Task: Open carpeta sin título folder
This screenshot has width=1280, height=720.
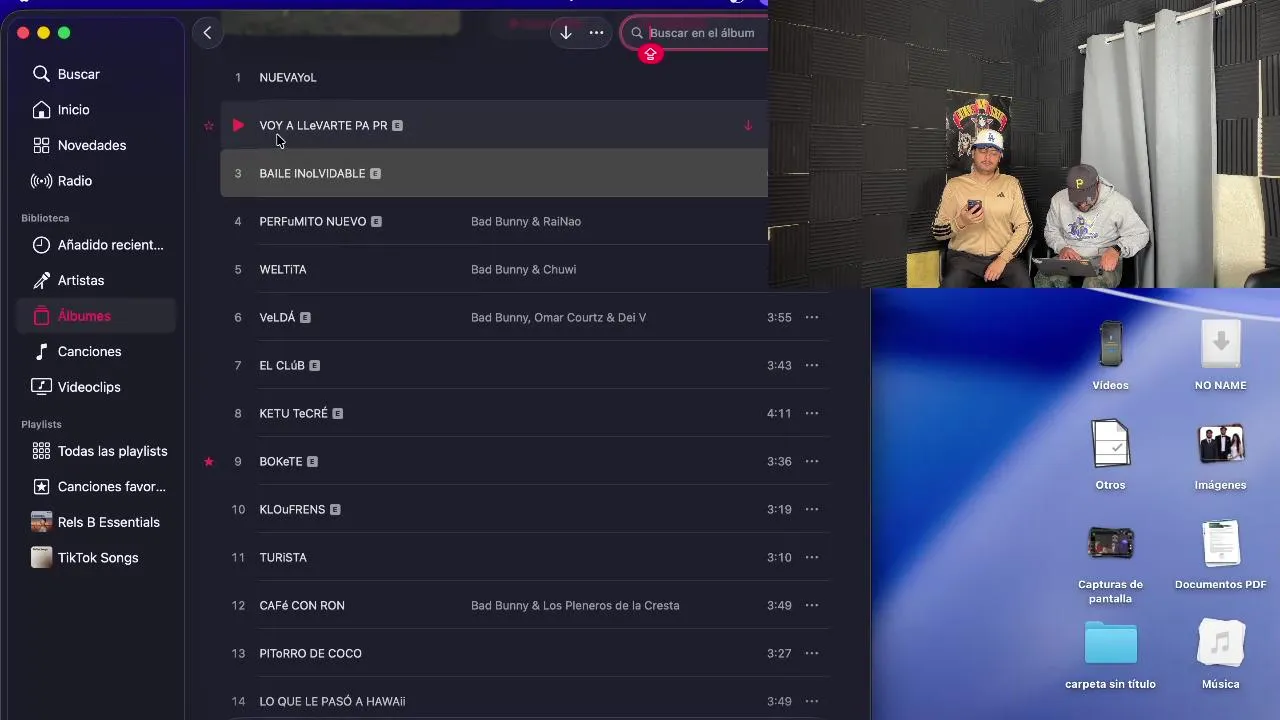Action: (1110, 655)
